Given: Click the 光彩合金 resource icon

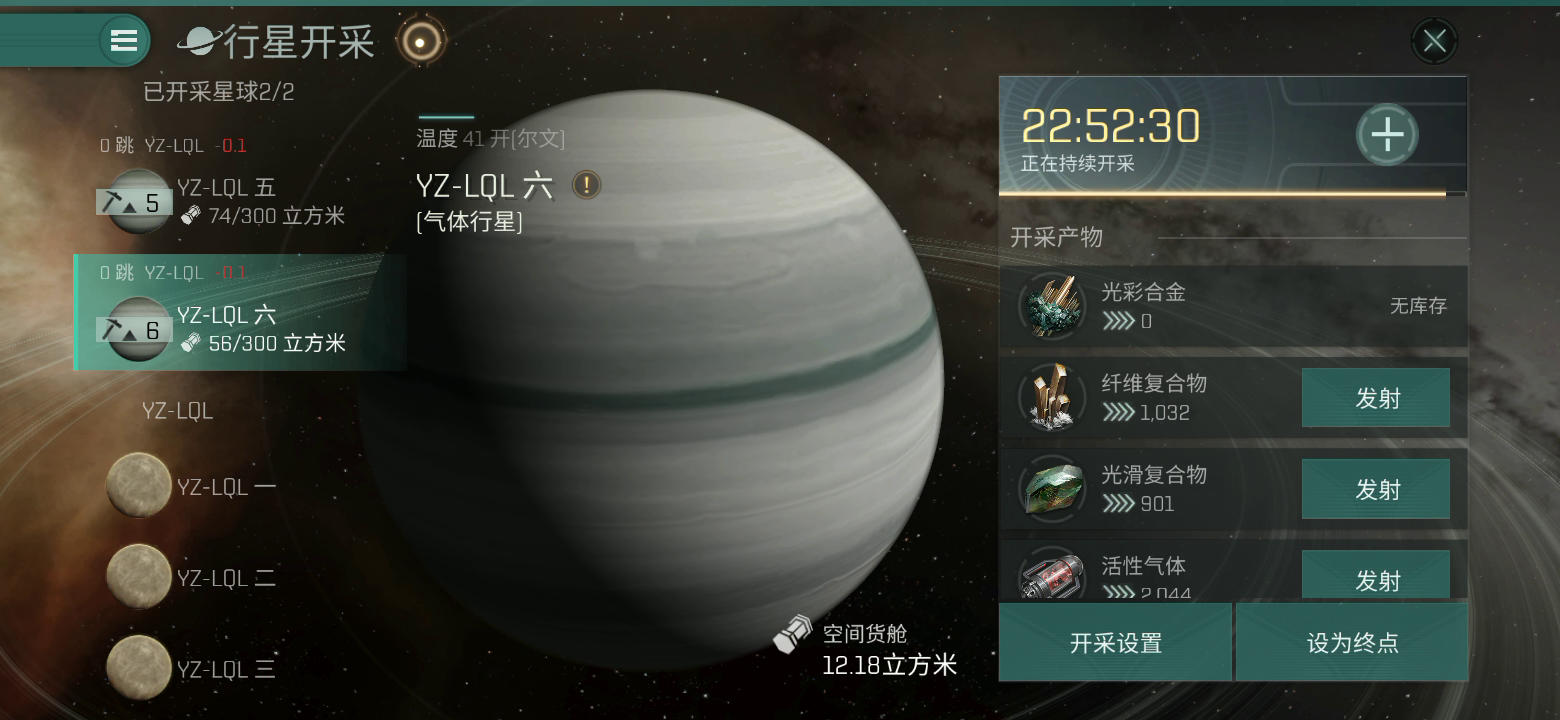Looking at the screenshot, I should [1052, 306].
